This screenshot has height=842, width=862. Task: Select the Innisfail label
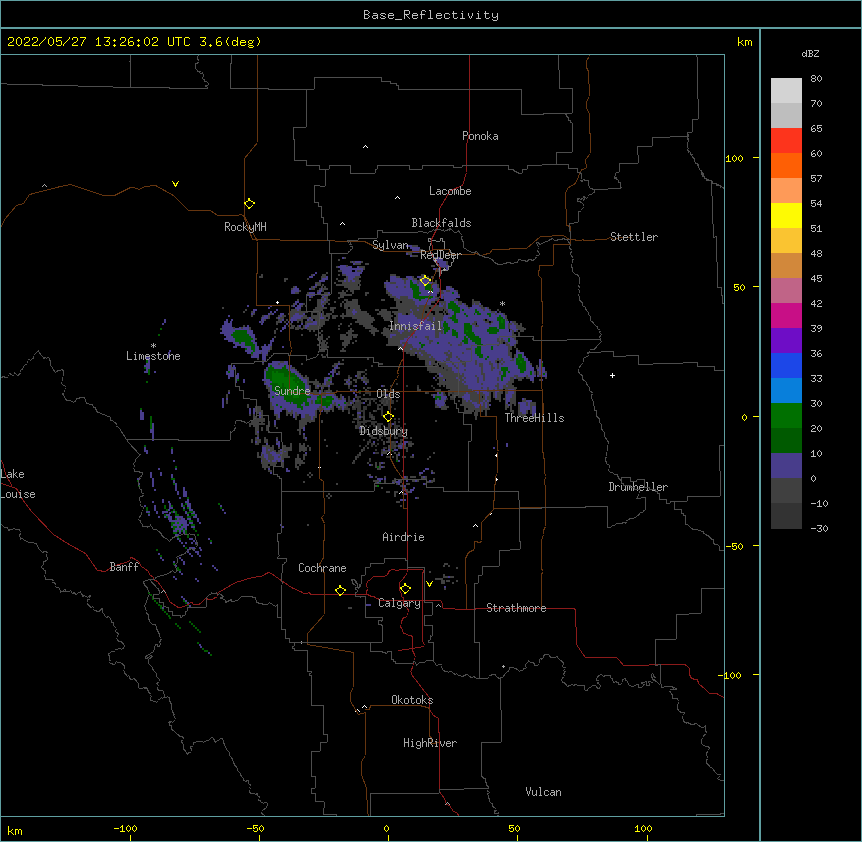(415, 326)
